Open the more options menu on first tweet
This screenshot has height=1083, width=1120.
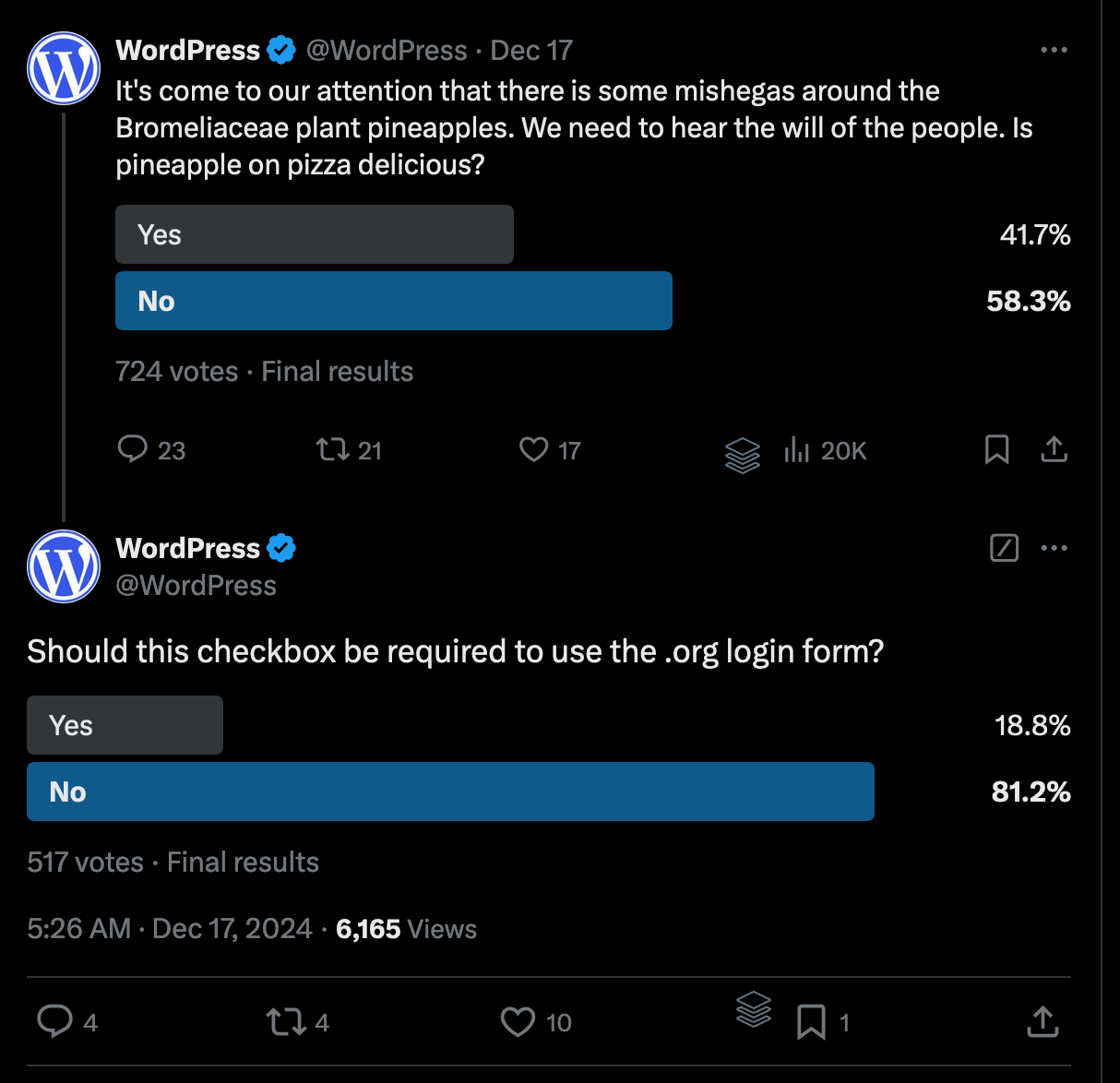click(x=1054, y=50)
